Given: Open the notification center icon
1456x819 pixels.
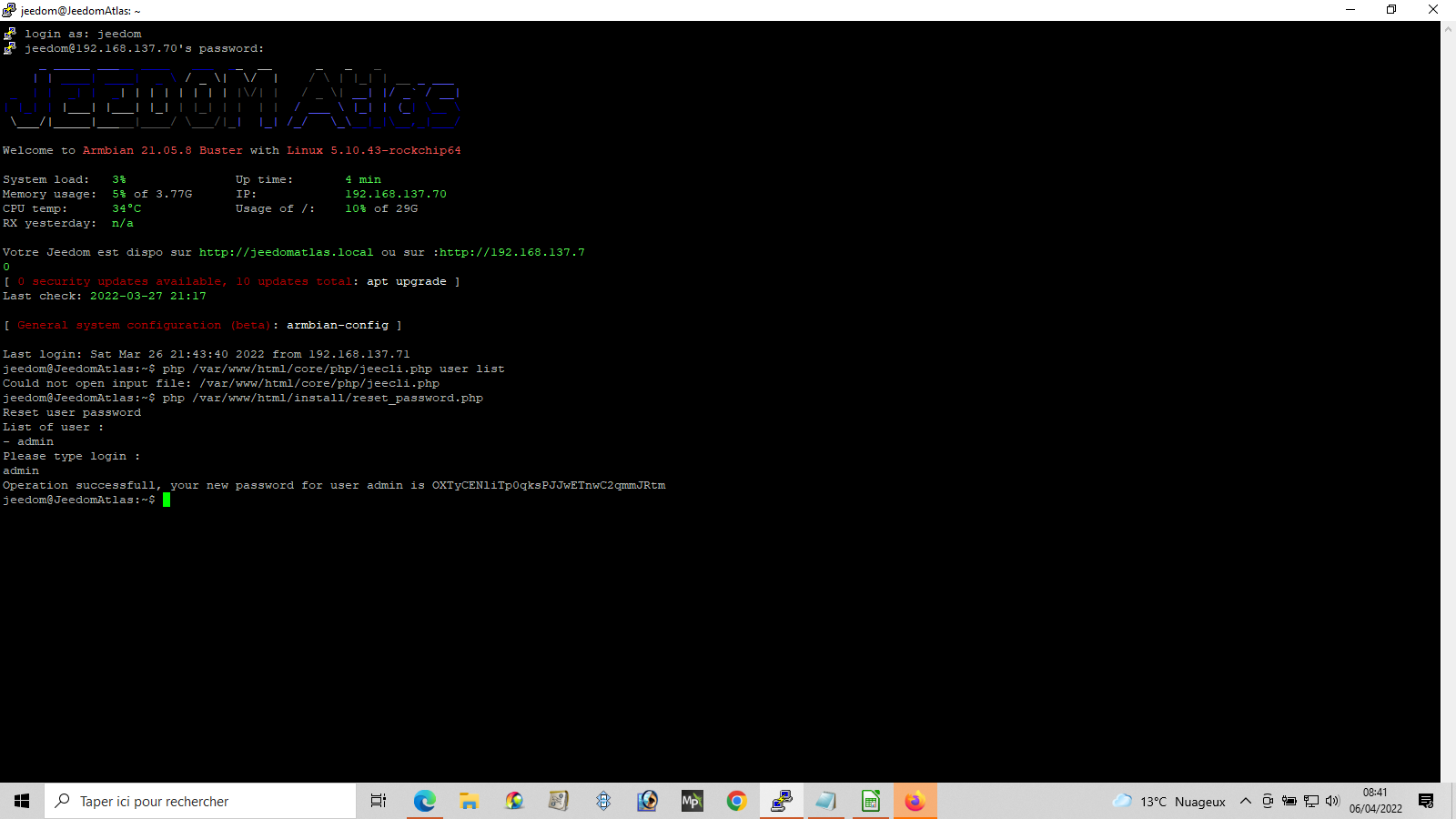Looking at the screenshot, I should tap(1426, 801).
